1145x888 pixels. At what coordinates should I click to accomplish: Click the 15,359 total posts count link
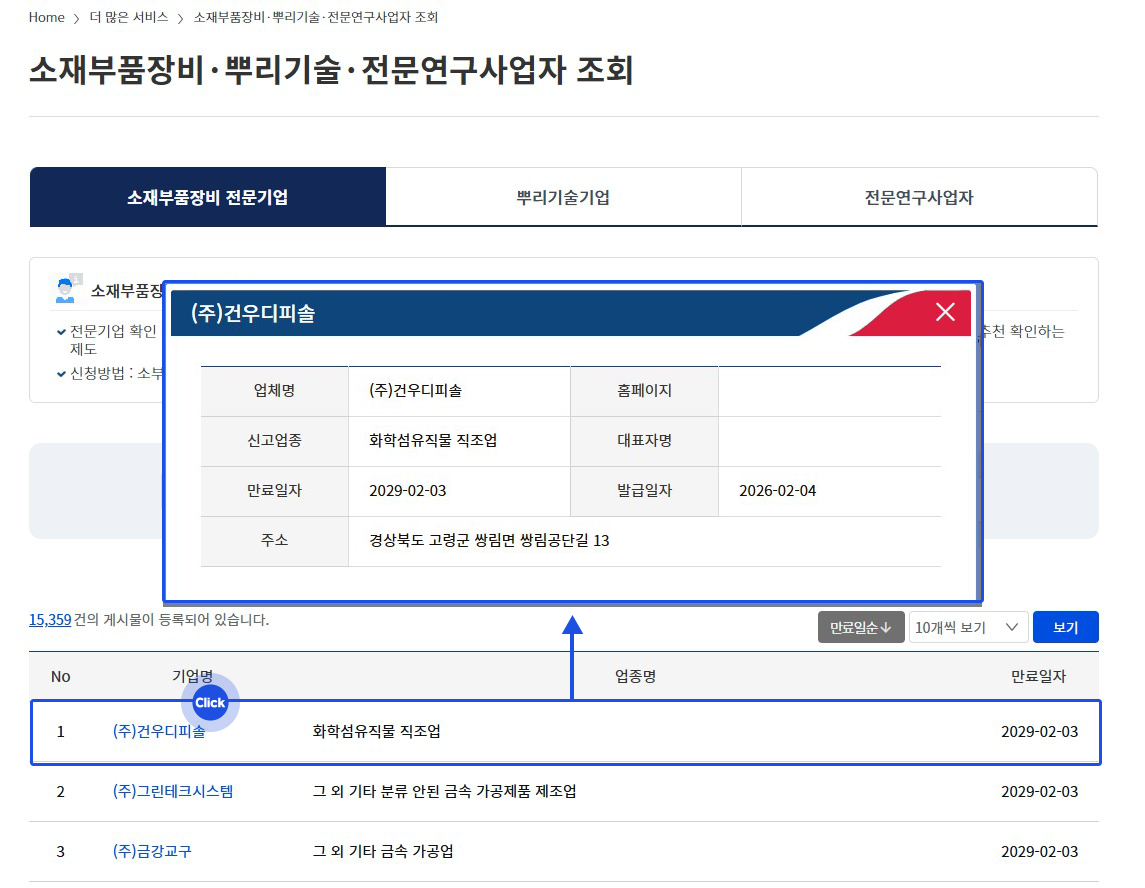[50, 620]
